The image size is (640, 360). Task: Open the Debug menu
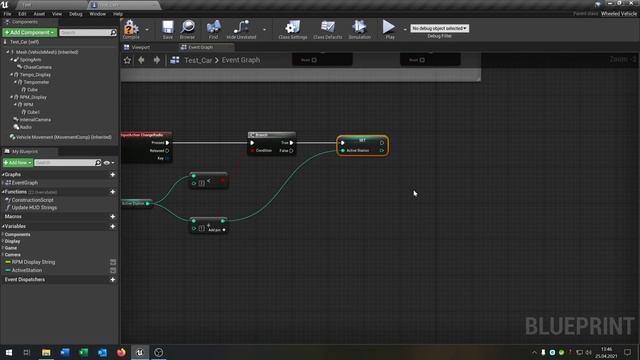click(x=76, y=14)
